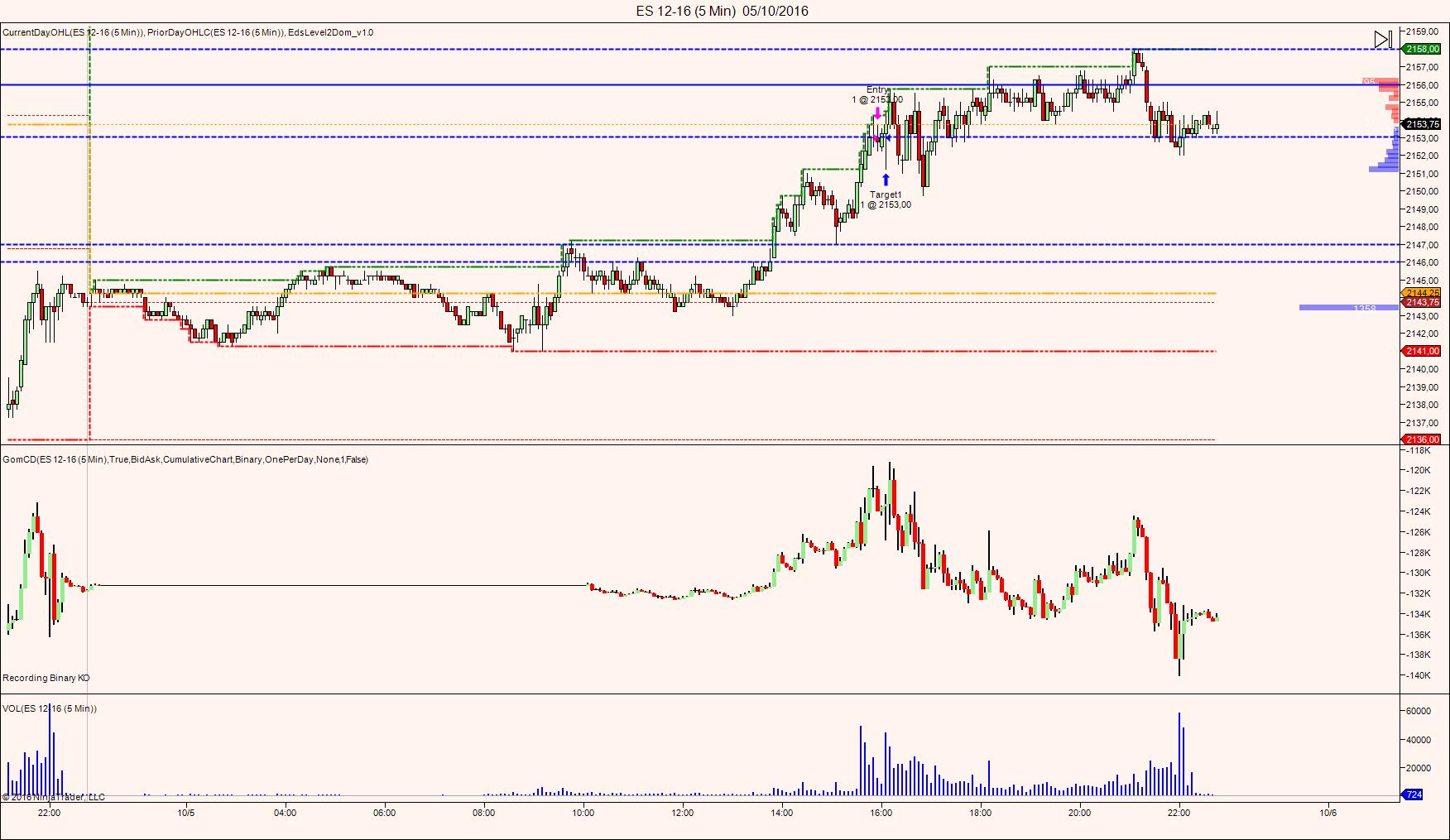
Task: Click the 12:00 time axis label
Action: pos(683,813)
